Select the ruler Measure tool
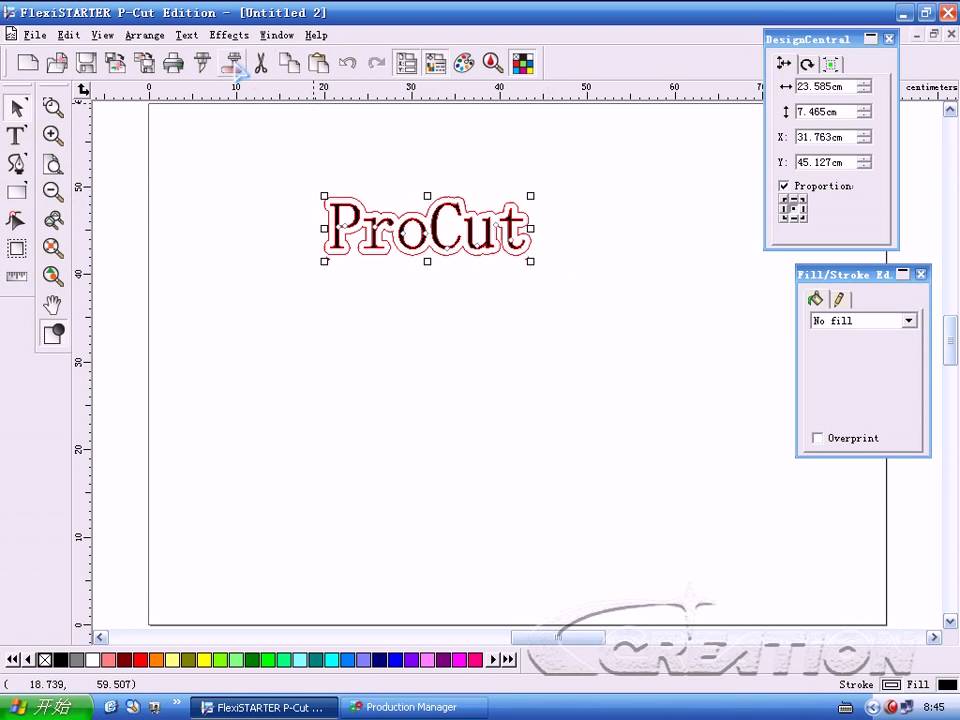This screenshot has width=960, height=720. [17, 276]
